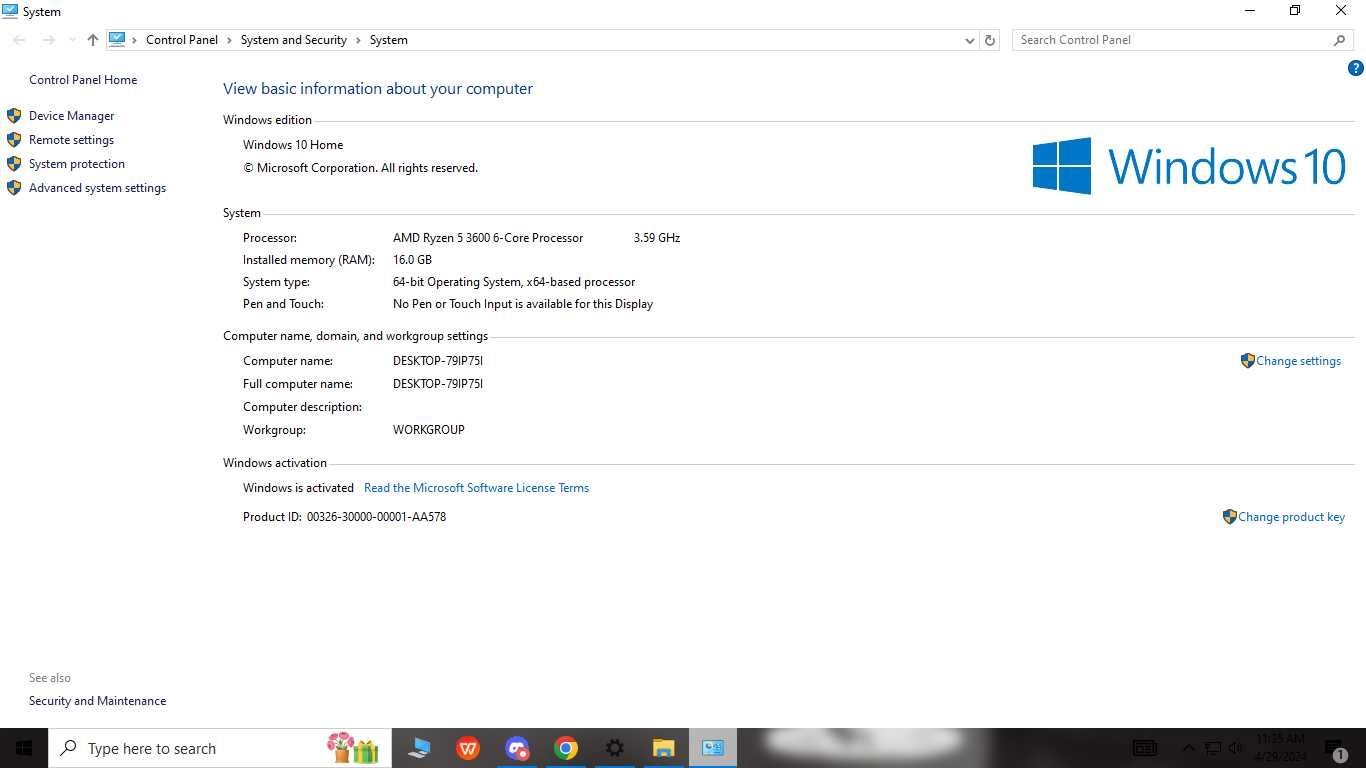Read the Microsoft Software License Terms
This screenshot has height=768, width=1366.
click(476, 488)
